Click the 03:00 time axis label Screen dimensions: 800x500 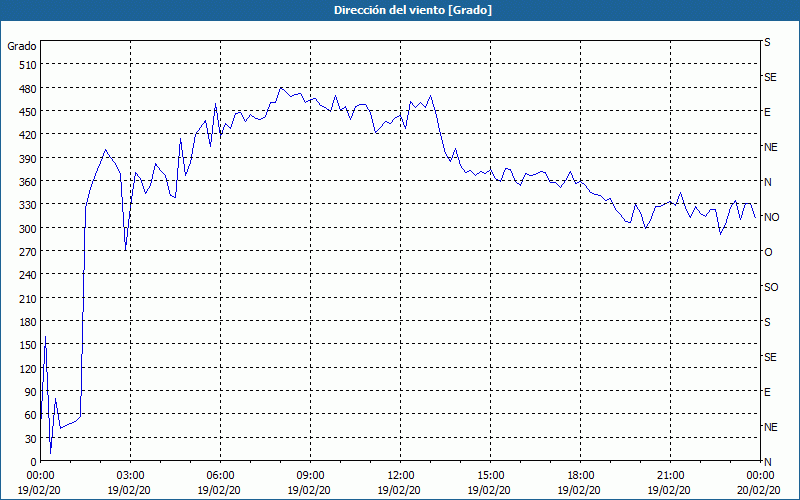(x=131, y=476)
